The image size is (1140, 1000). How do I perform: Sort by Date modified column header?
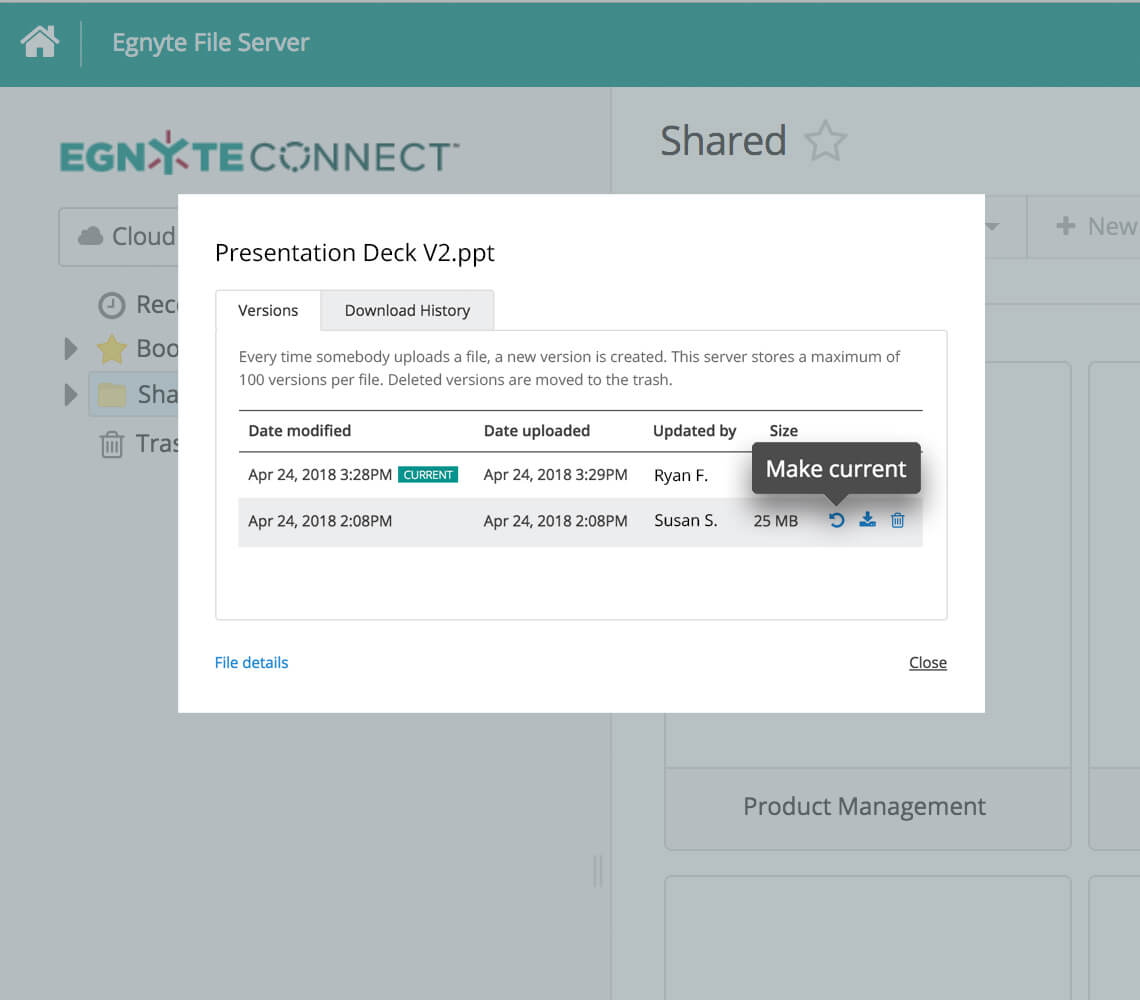click(x=300, y=431)
